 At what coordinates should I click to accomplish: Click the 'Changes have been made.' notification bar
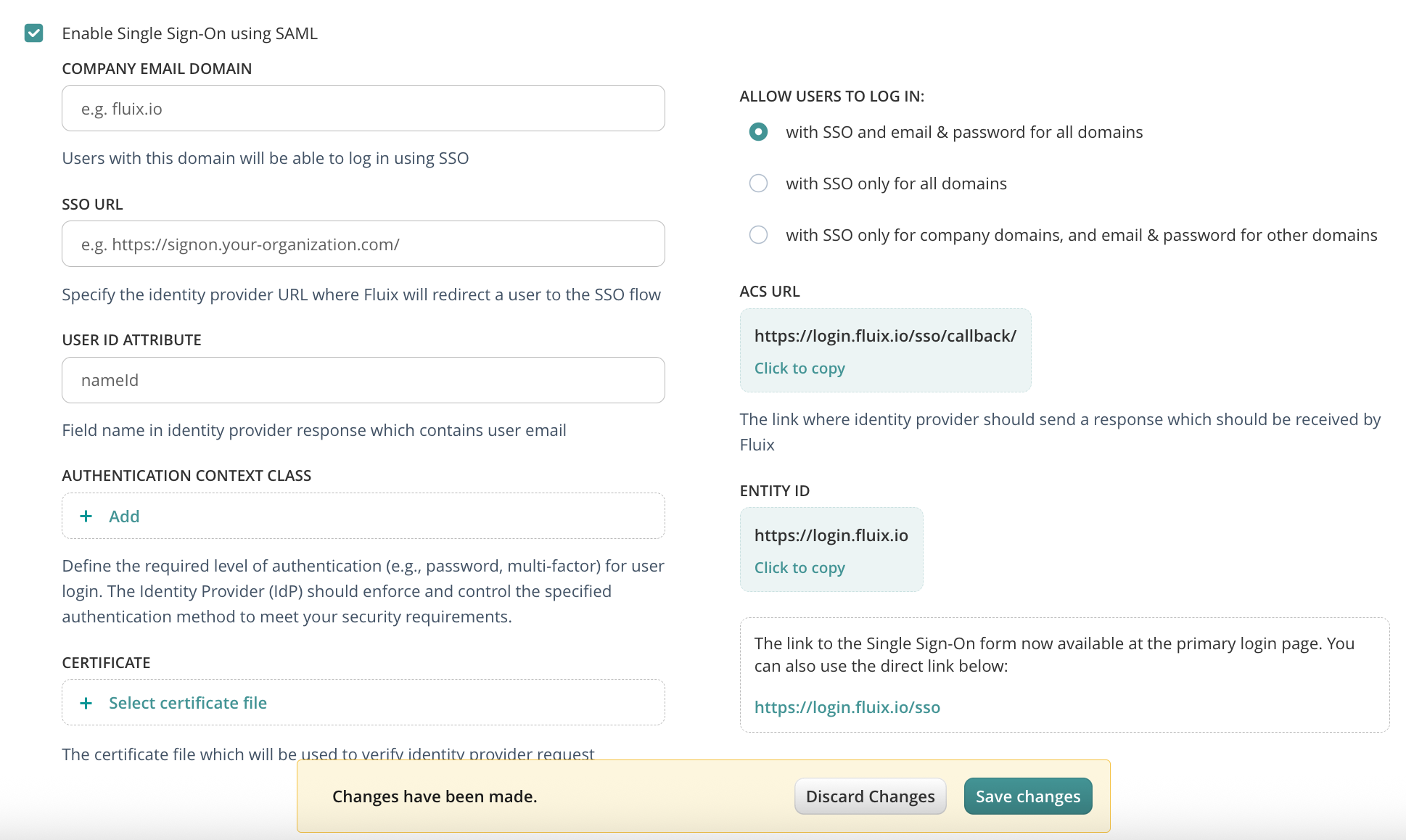tap(435, 796)
